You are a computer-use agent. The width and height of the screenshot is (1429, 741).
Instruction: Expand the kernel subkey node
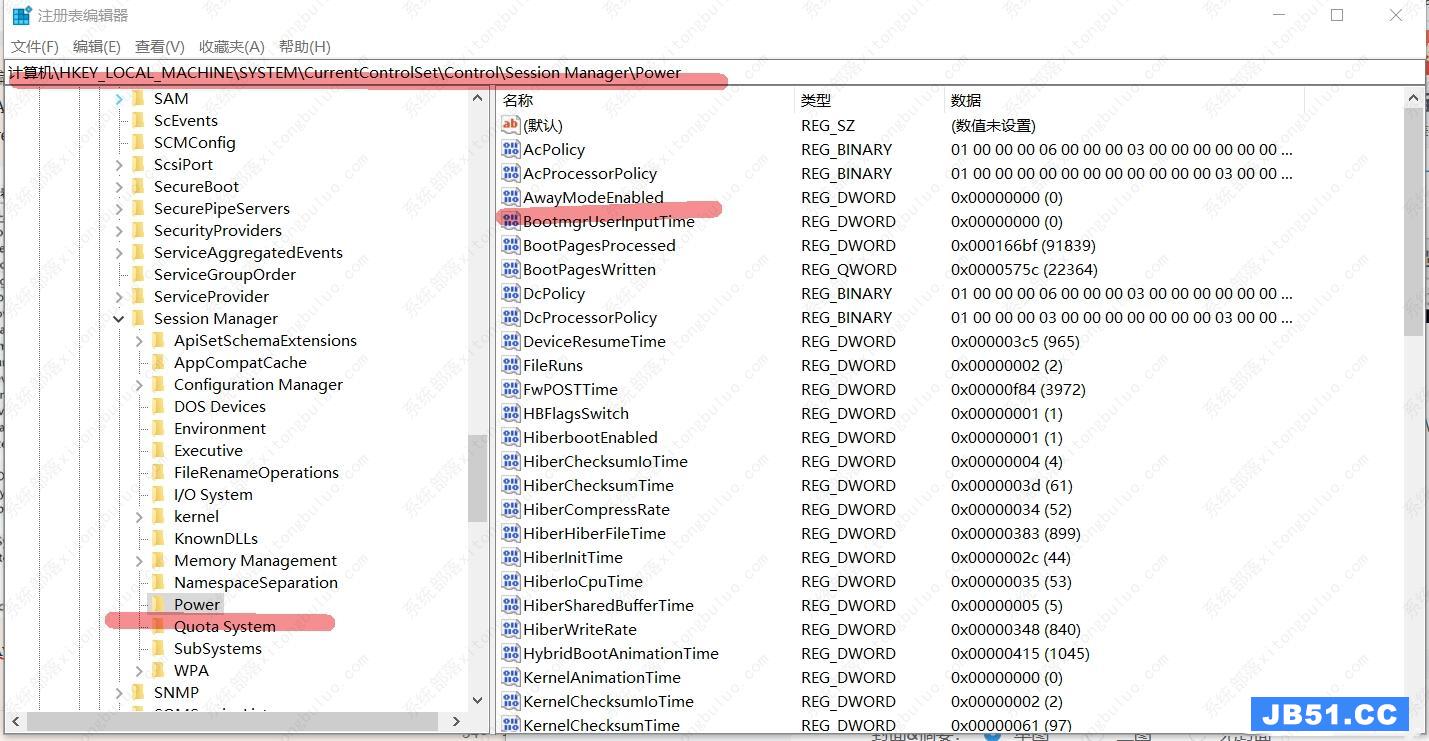(x=139, y=517)
